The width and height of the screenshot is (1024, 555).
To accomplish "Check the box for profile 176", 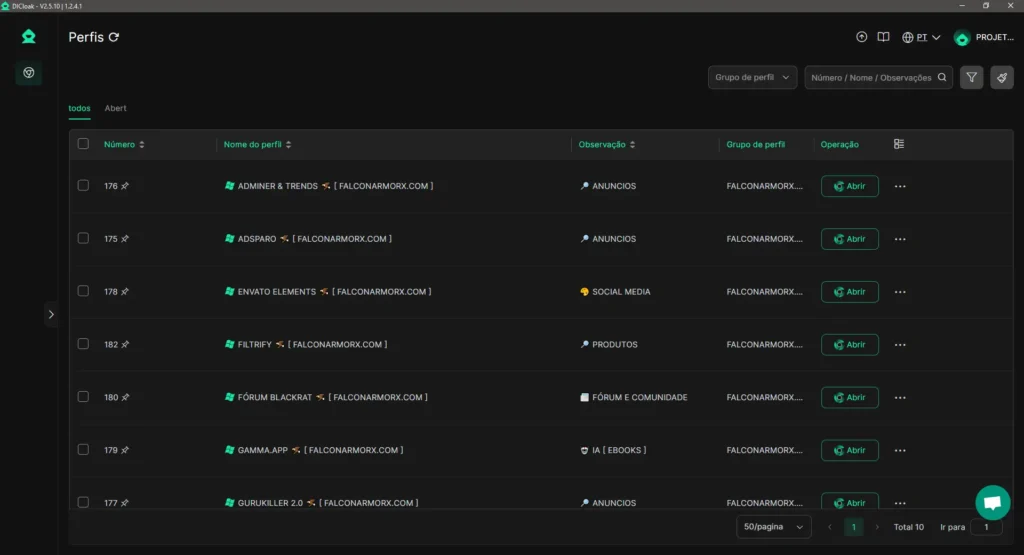I will [x=83, y=185].
